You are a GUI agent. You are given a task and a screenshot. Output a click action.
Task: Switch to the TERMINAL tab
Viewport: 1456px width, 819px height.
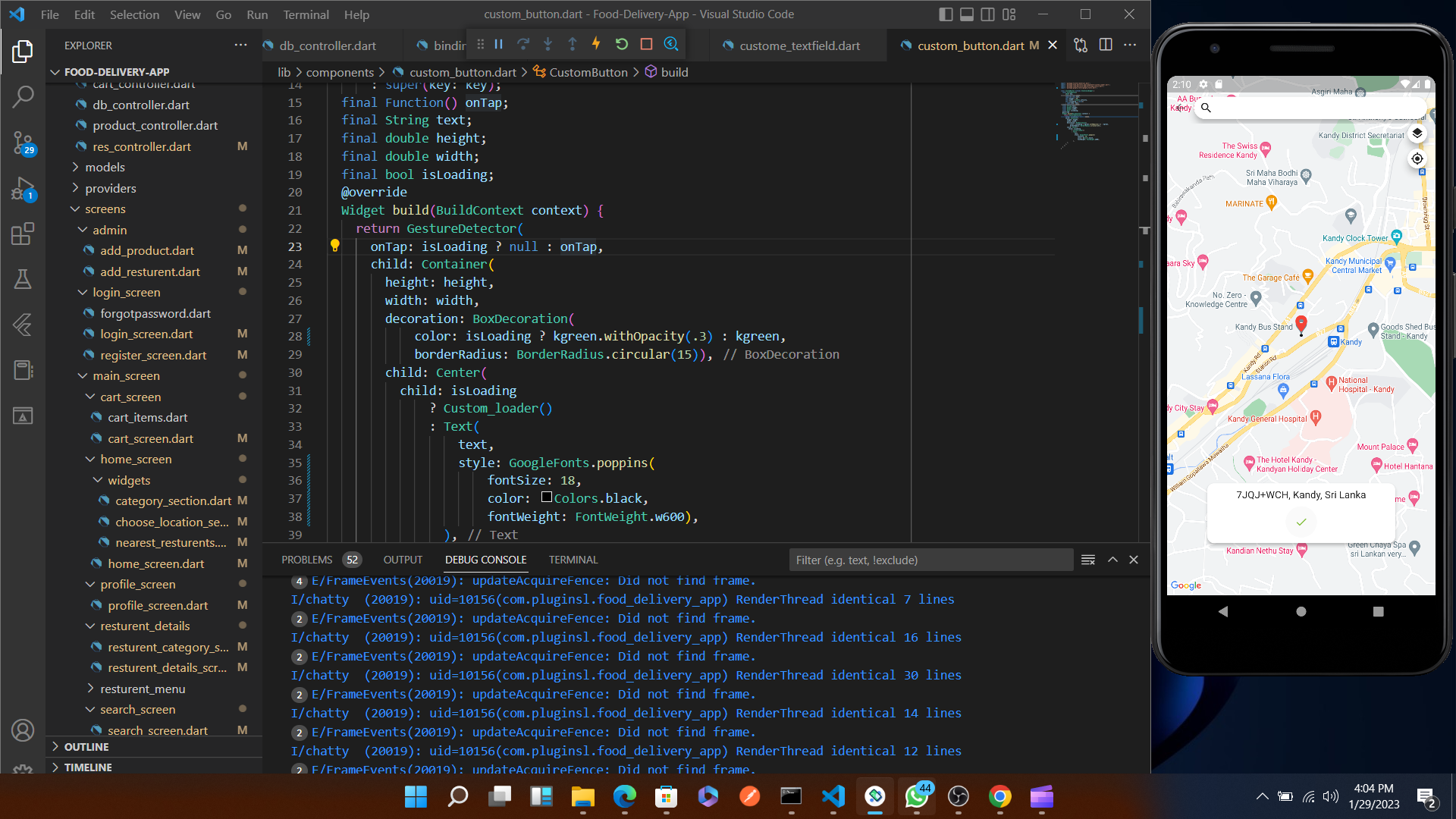(x=573, y=560)
